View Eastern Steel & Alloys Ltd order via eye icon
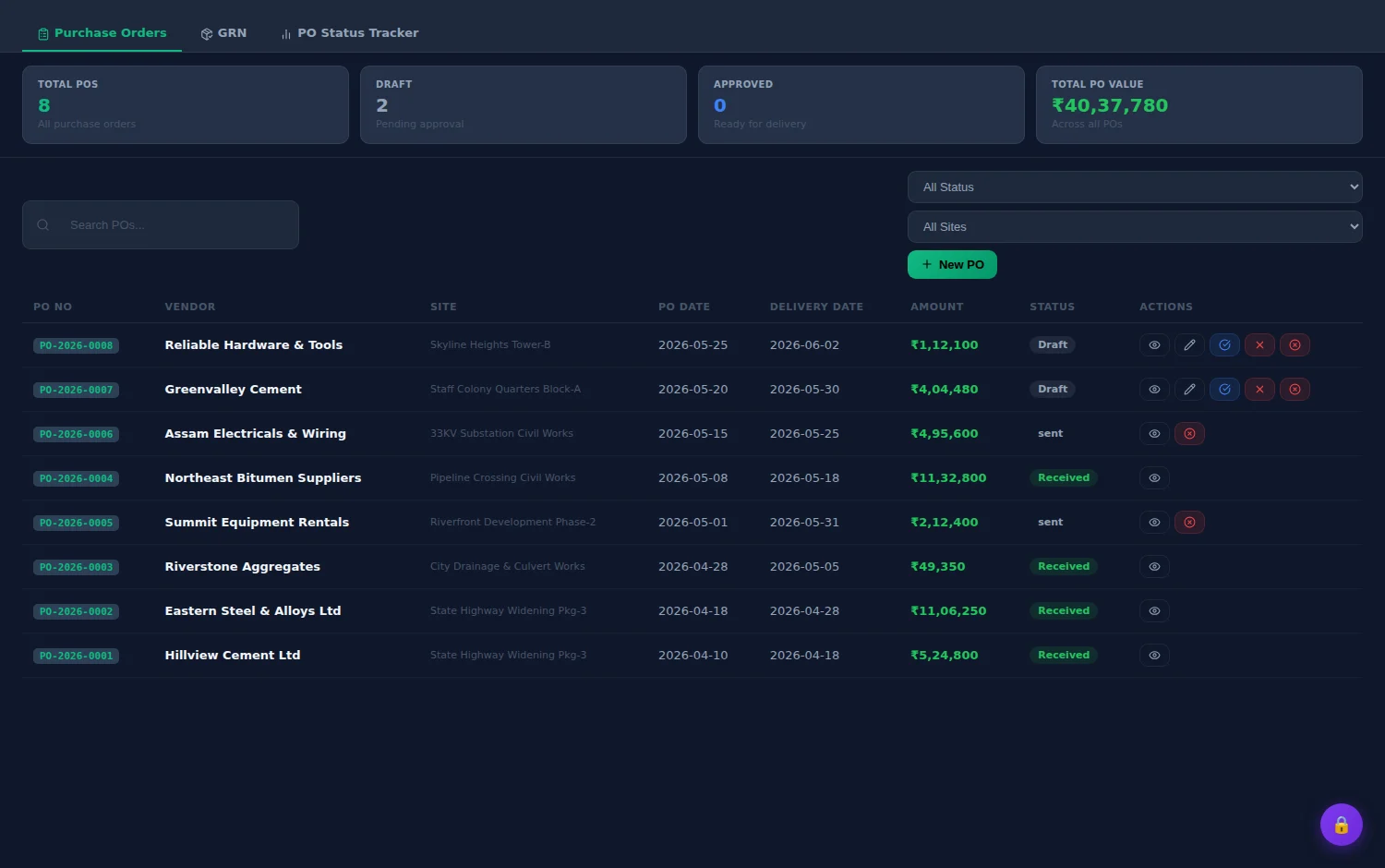 tap(1154, 610)
